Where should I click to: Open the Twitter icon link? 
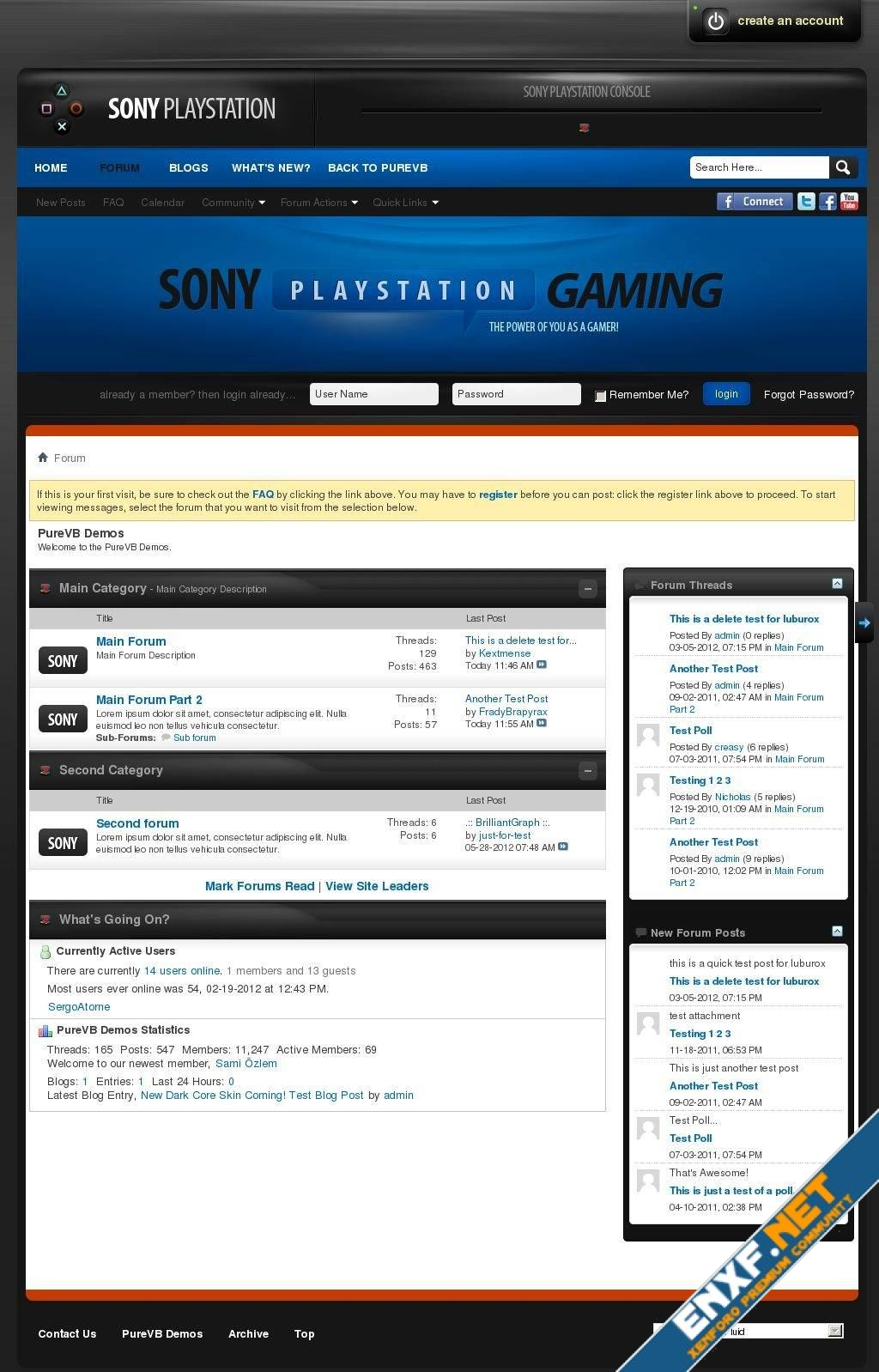(806, 202)
